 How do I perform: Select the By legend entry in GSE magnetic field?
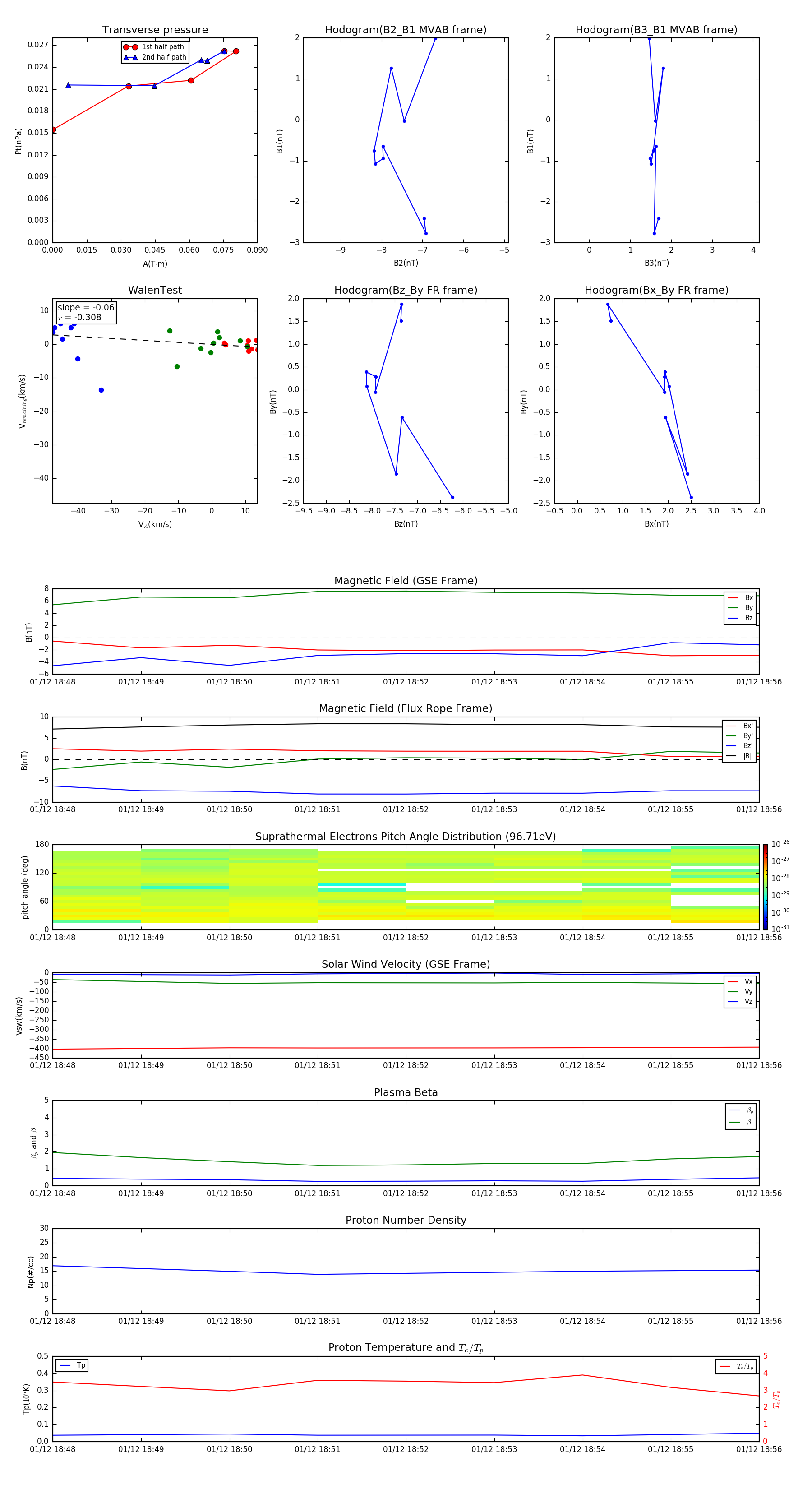[x=740, y=607]
